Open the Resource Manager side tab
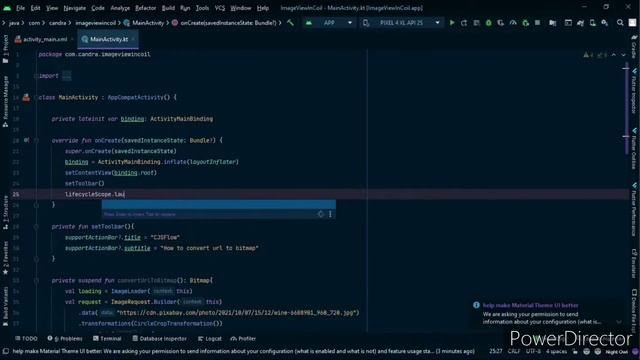640x360 pixels. point(5,101)
